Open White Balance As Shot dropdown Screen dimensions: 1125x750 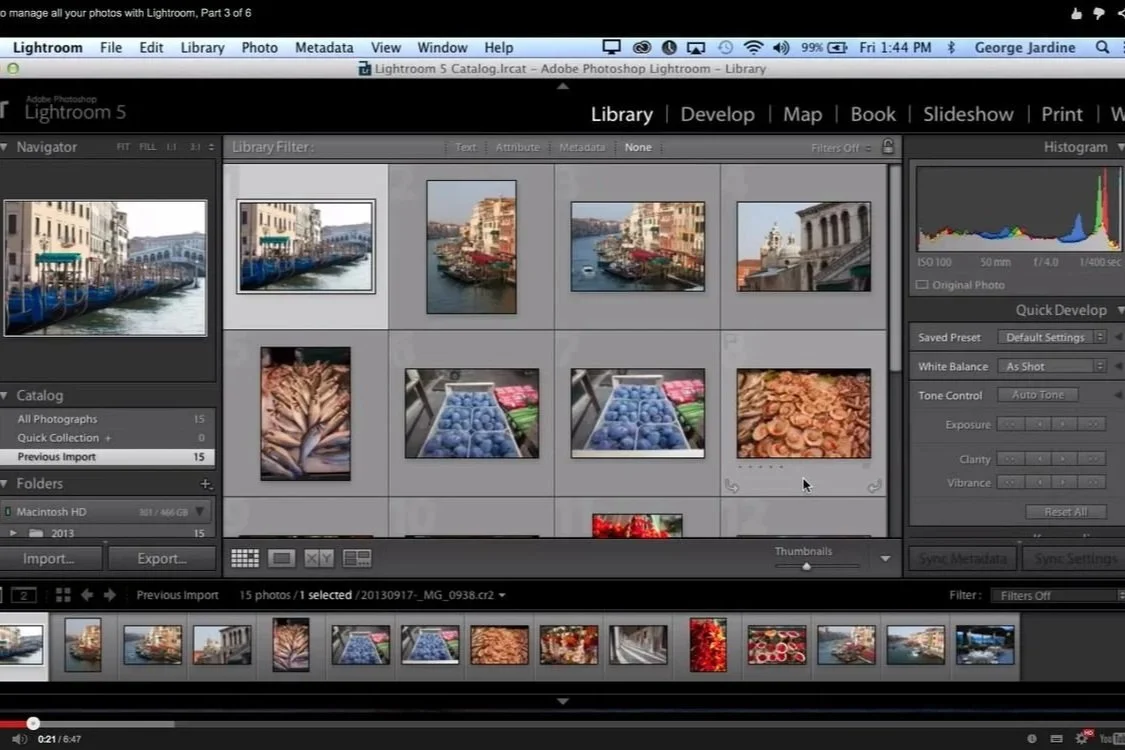point(1051,366)
